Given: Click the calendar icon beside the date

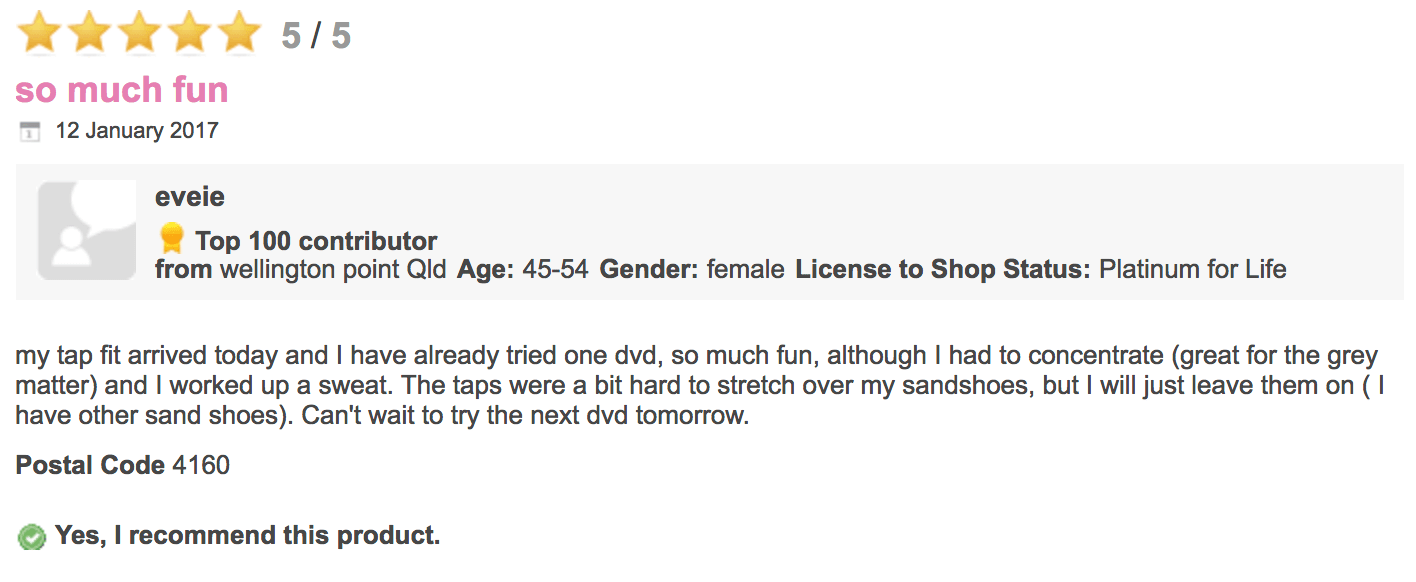Looking at the screenshot, I should pos(30,131).
